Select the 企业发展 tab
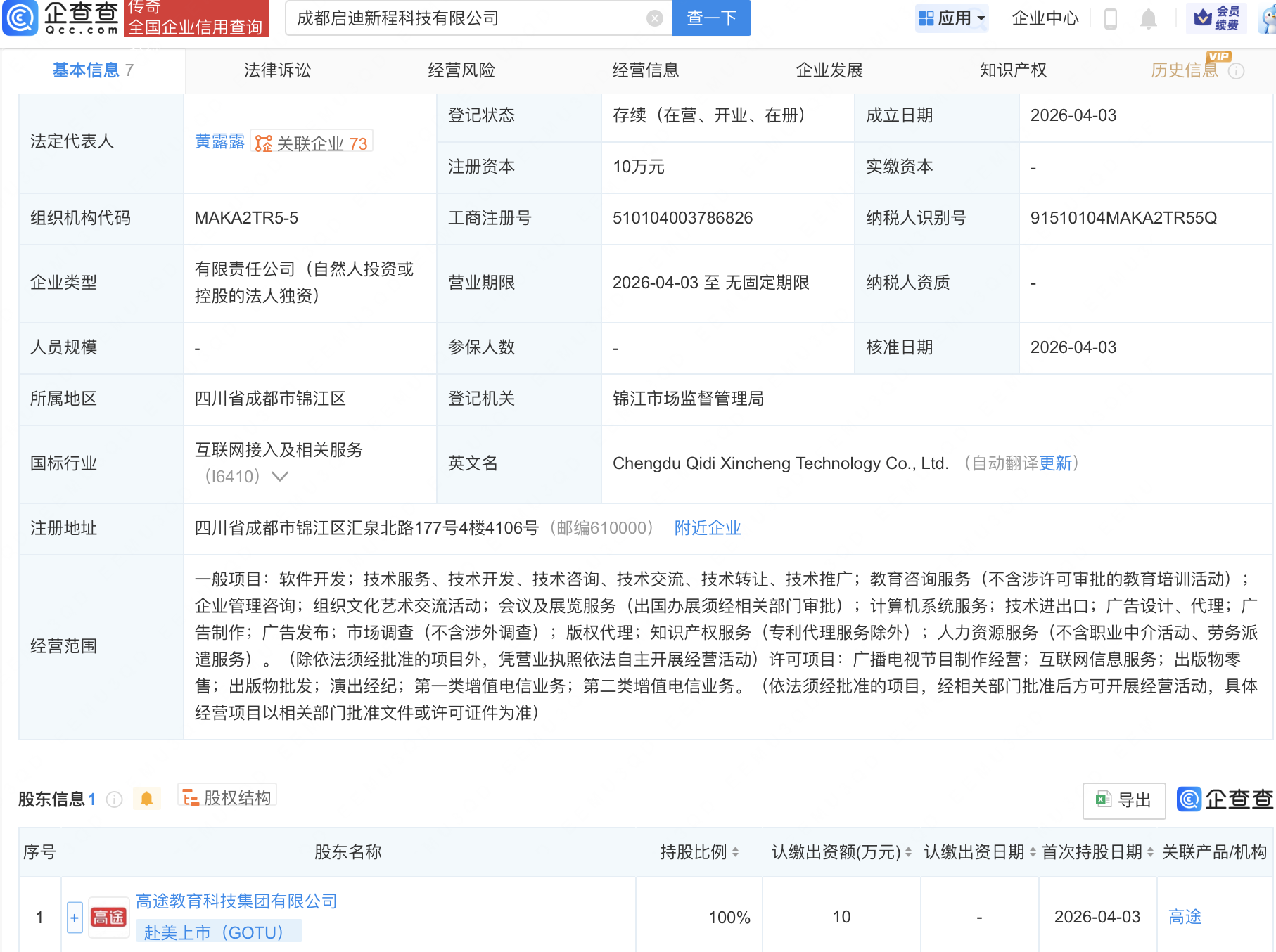The image size is (1276, 952). 830,70
